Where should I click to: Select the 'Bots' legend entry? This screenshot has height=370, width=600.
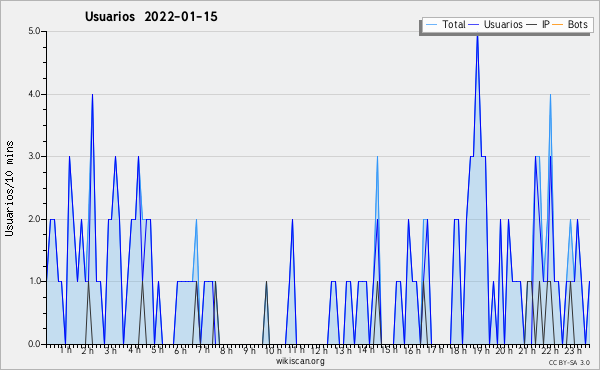pyautogui.click(x=570, y=24)
